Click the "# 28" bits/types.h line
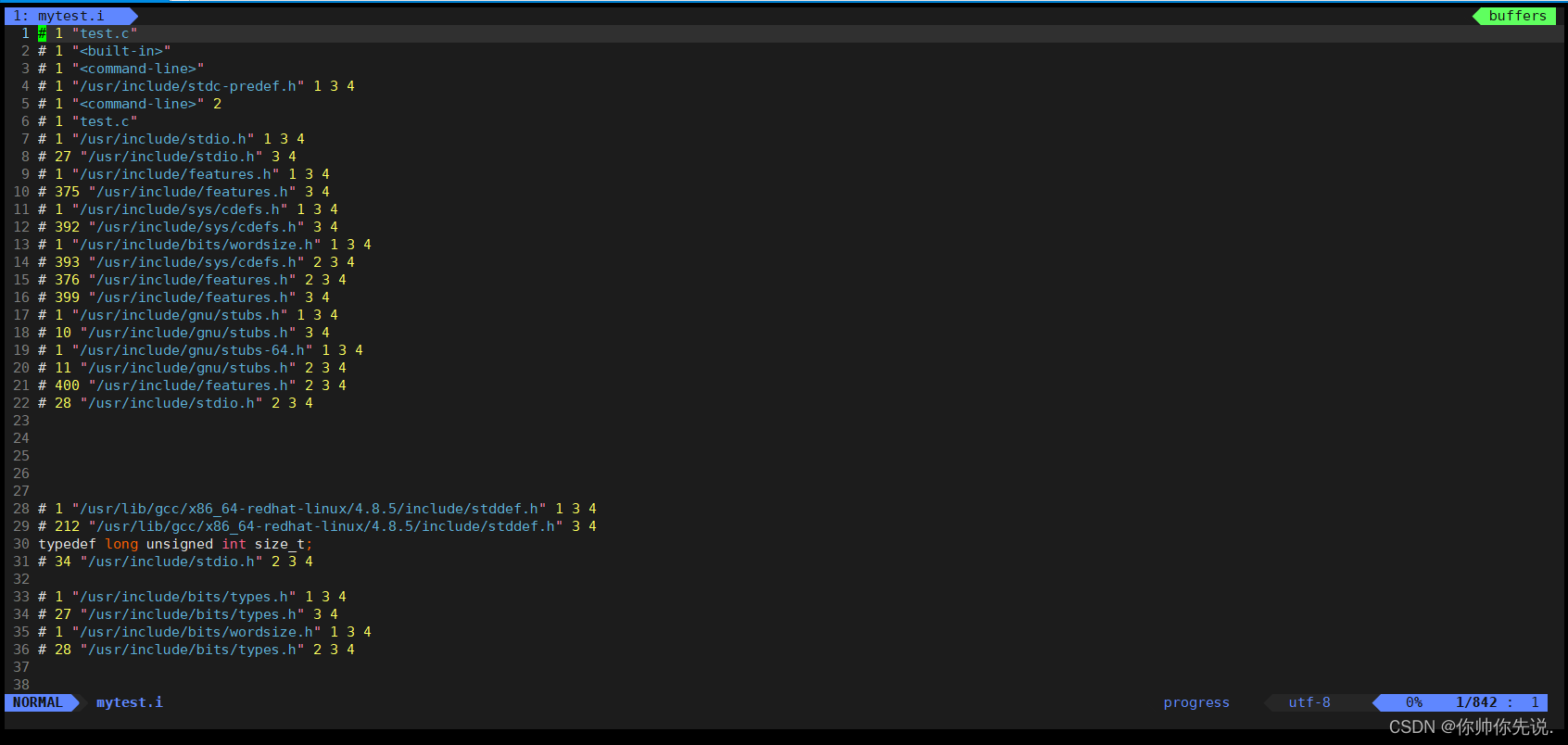This screenshot has height=745, width=1568. pyautogui.click(x=196, y=650)
